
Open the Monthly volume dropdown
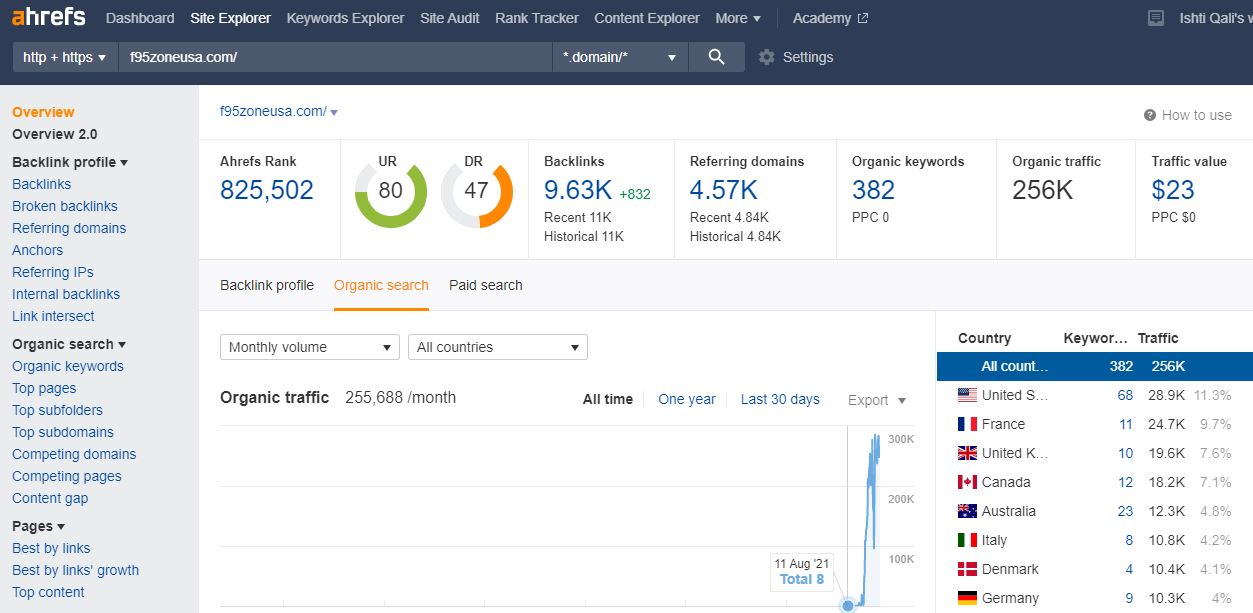309,347
